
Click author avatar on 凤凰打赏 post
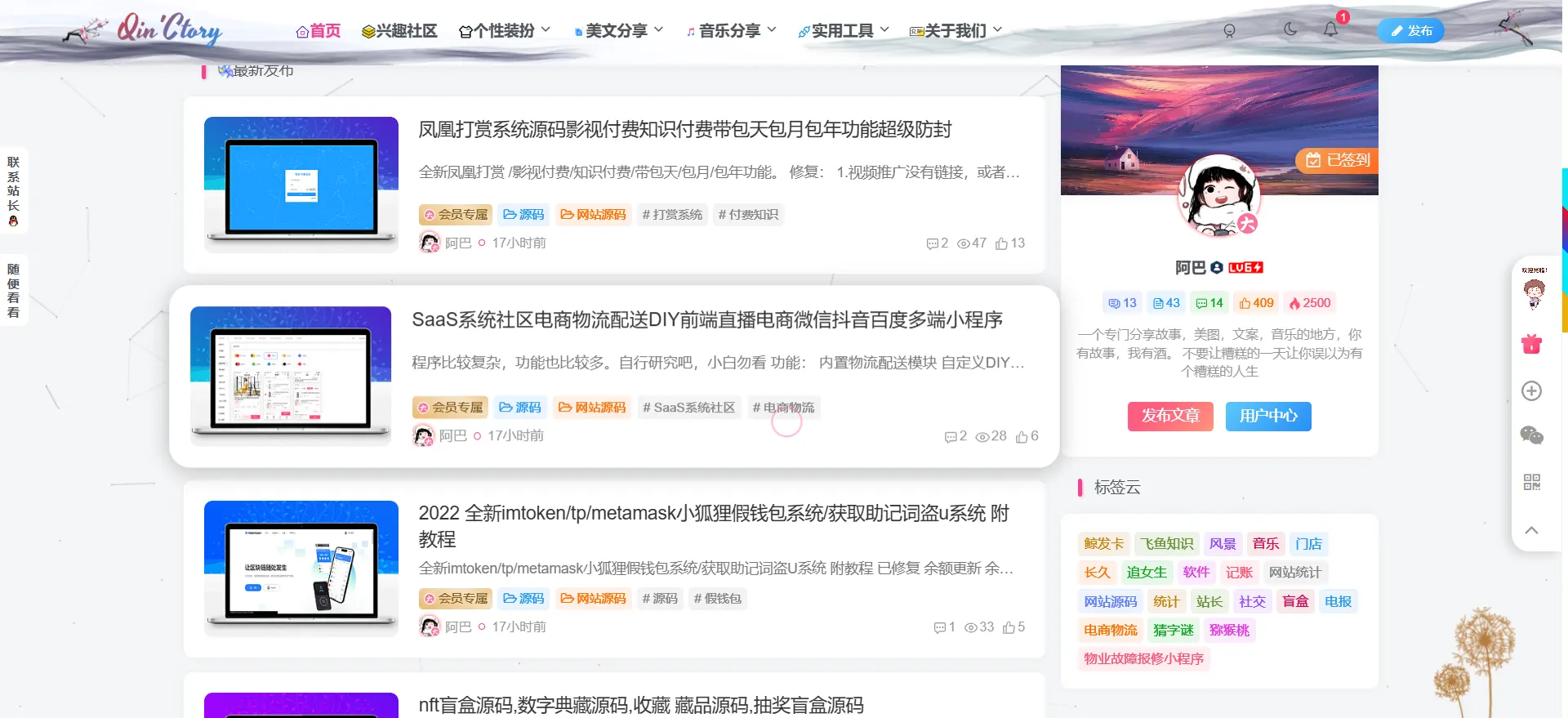click(x=430, y=243)
